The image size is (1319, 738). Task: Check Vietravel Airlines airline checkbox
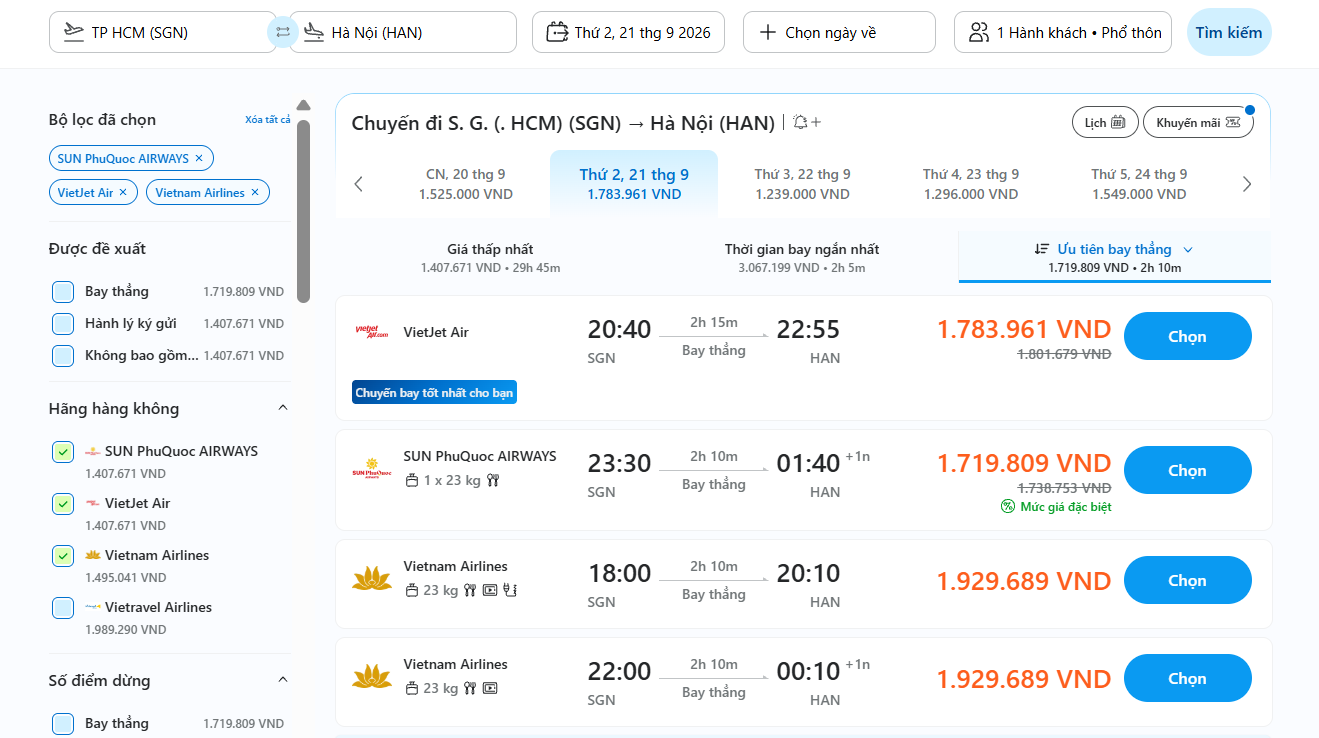[x=63, y=608]
